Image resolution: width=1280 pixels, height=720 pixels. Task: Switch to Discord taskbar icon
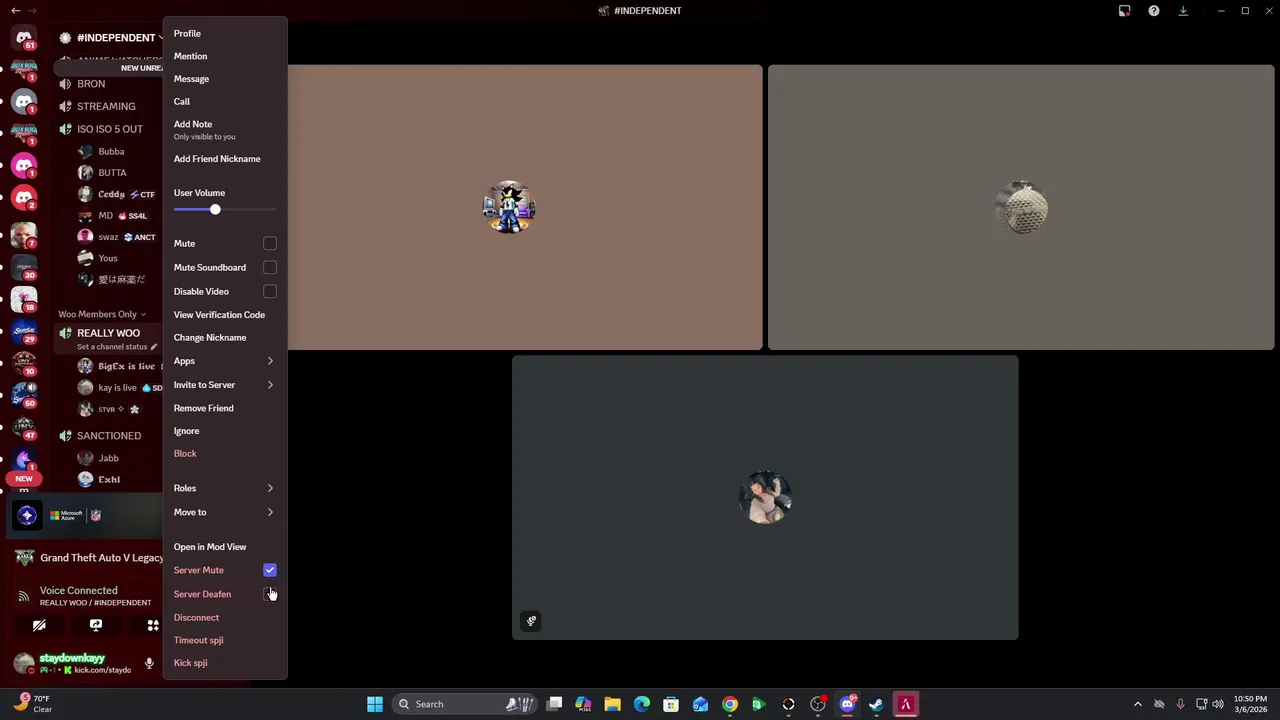coord(847,704)
